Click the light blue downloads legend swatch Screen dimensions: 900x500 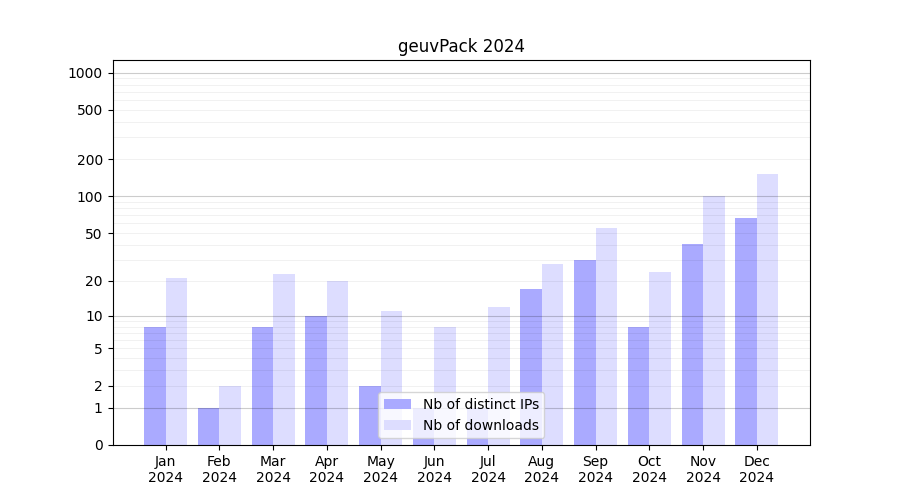[x=397, y=425]
